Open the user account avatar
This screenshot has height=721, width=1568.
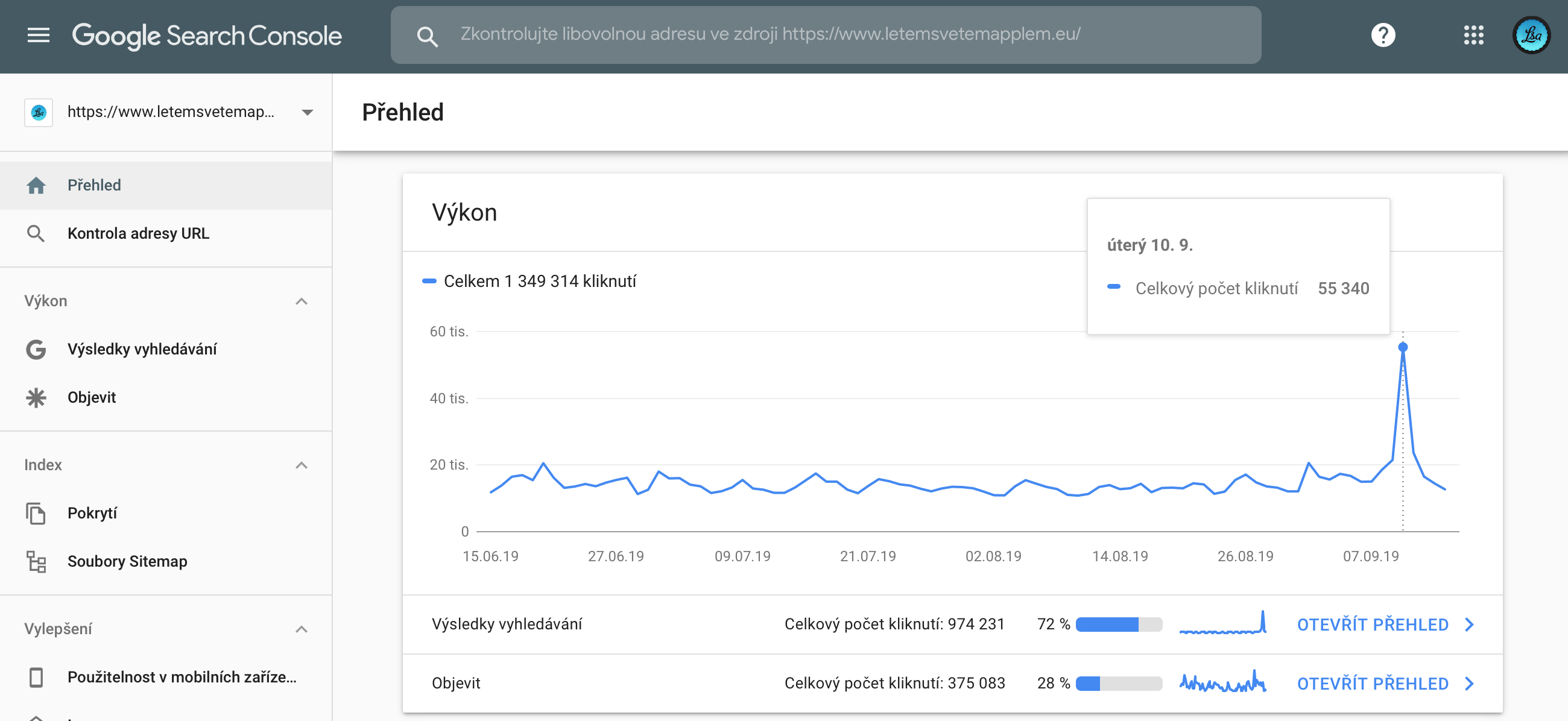click(1531, 36)
